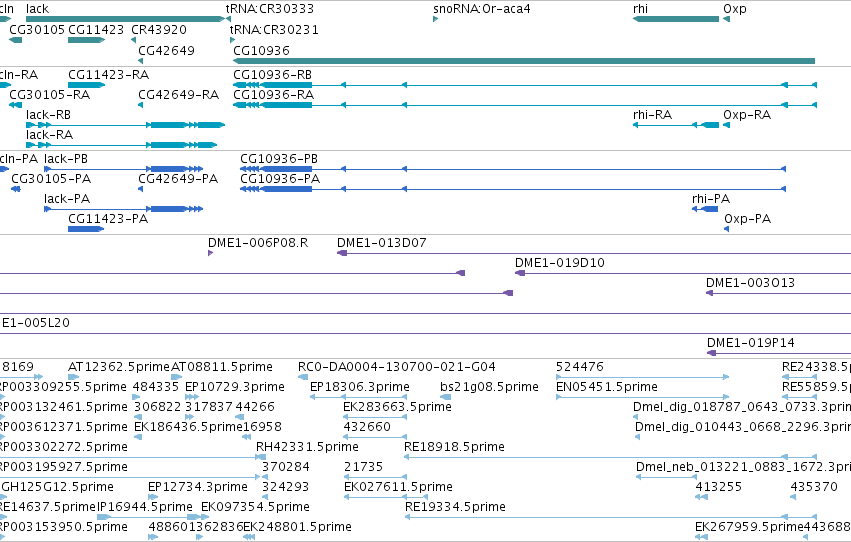Click the lack gene label
The image size is (851, 542).
[x=37, y=9]
